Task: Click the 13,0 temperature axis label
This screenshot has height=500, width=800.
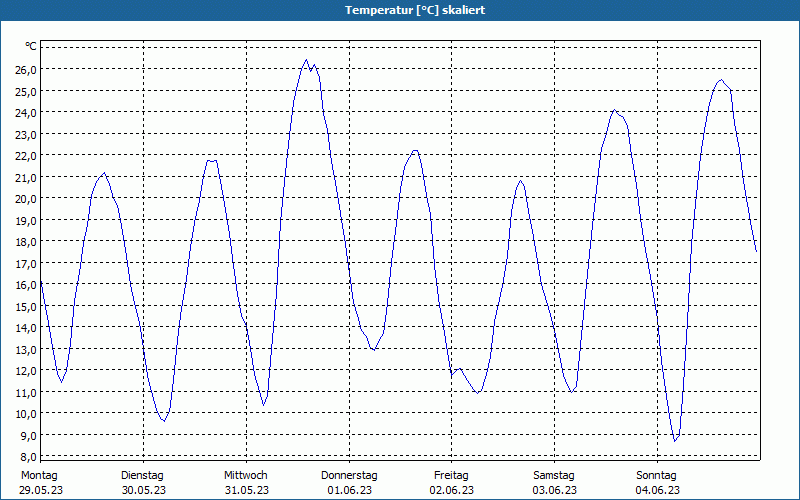Action: pyautogui.click(x=25, y=349)
